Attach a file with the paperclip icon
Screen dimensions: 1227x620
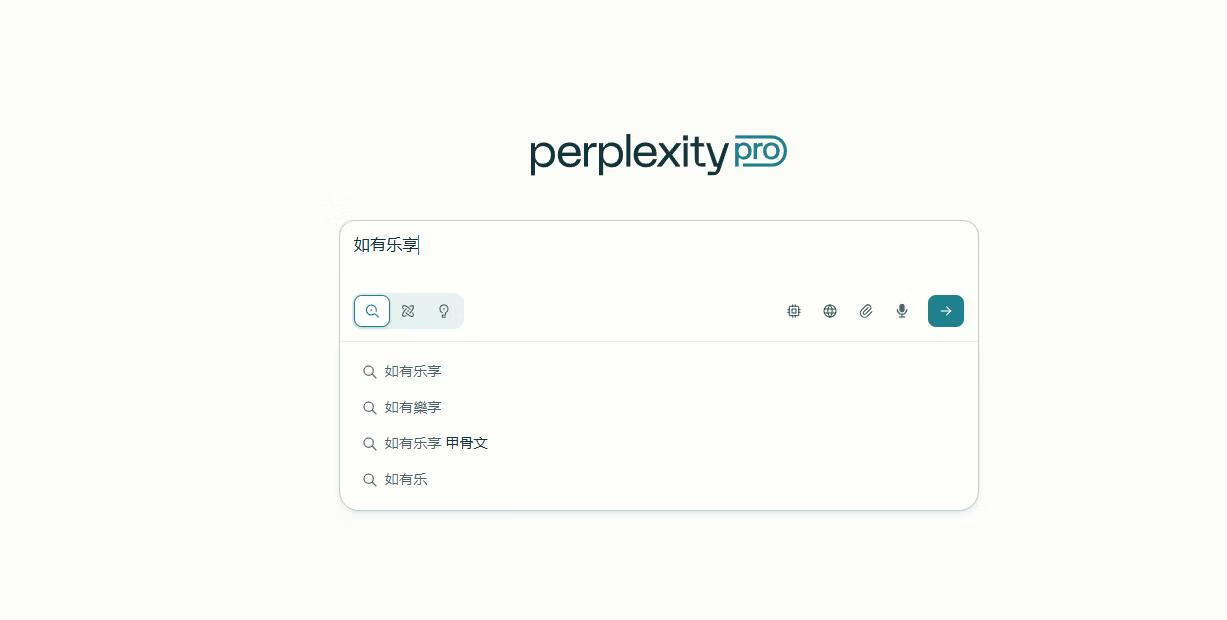tap(866, 311)
